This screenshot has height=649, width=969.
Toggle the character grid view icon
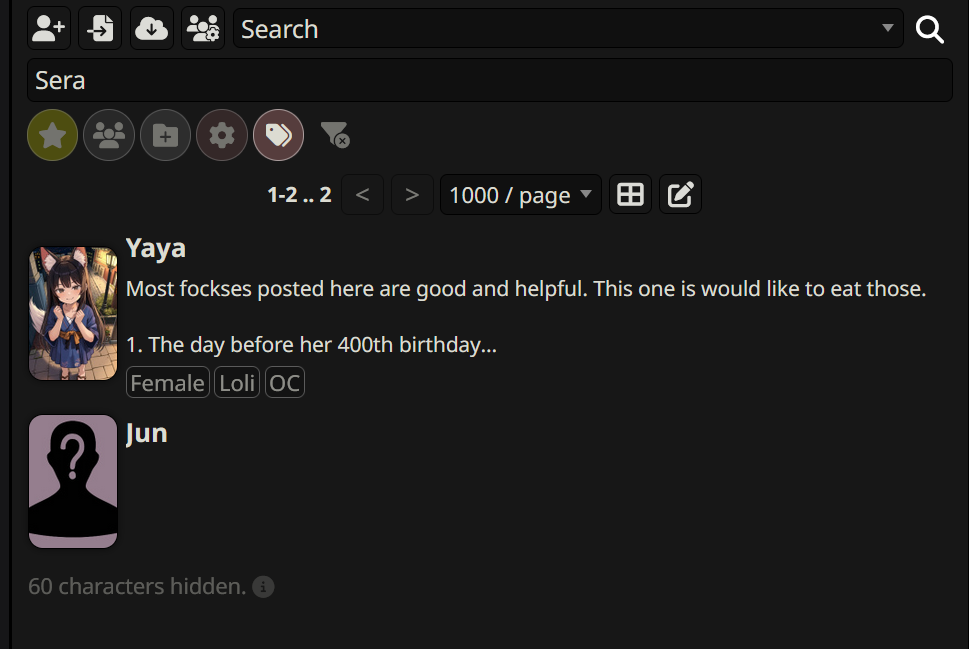pos(630,195)
